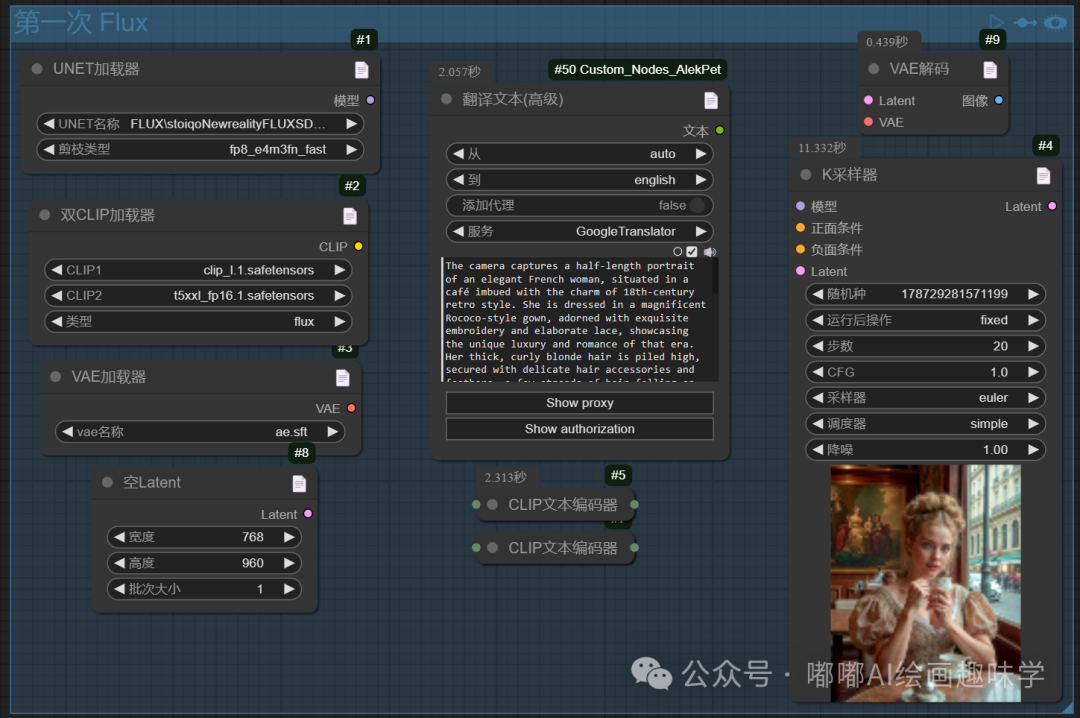This screenshot has height=718, width=1080.
Task: Open the 采样器 euler dropdown
Action: pyautogui.click(x=925, y=398)
